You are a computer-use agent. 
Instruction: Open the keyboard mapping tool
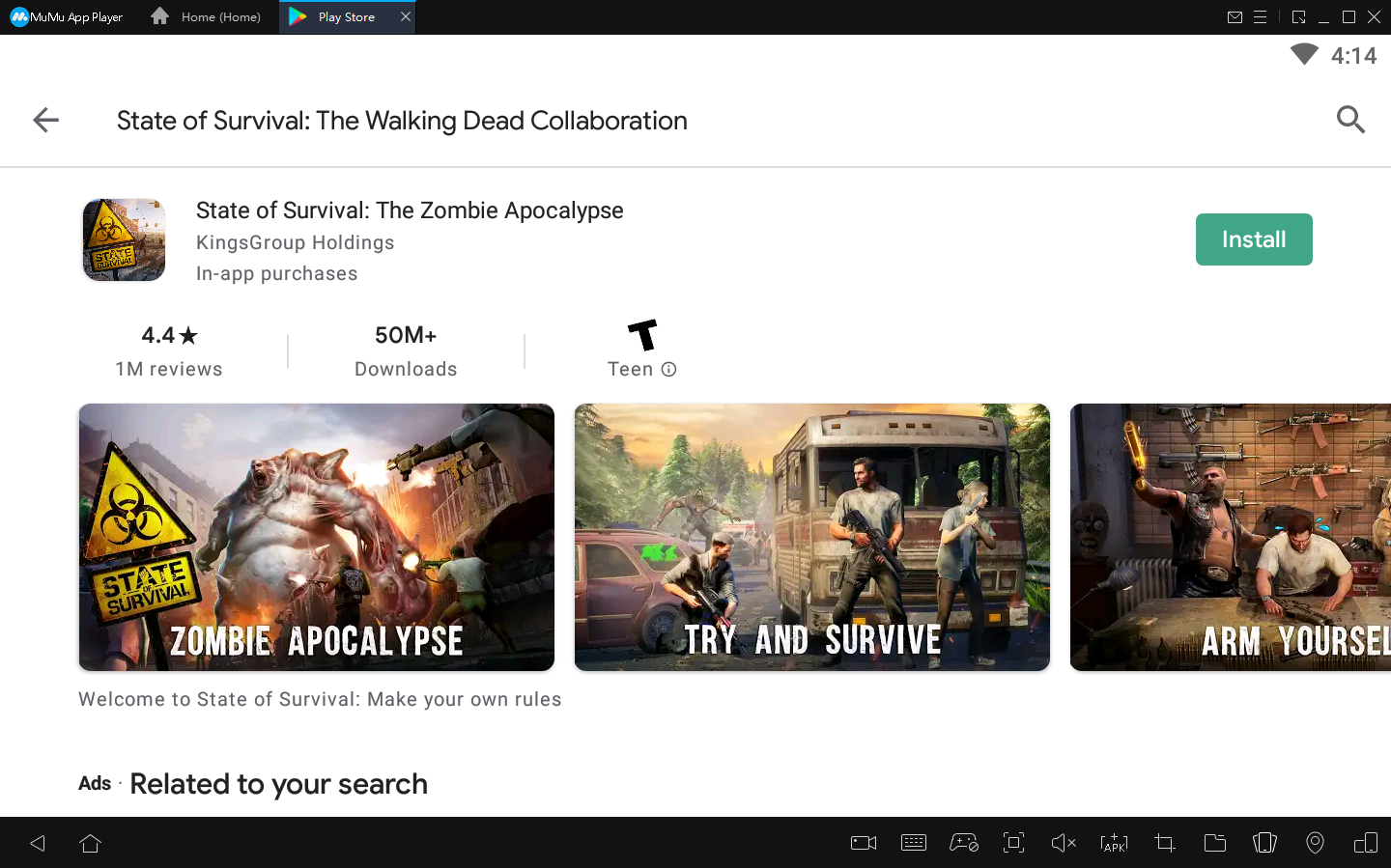point(913,843)
